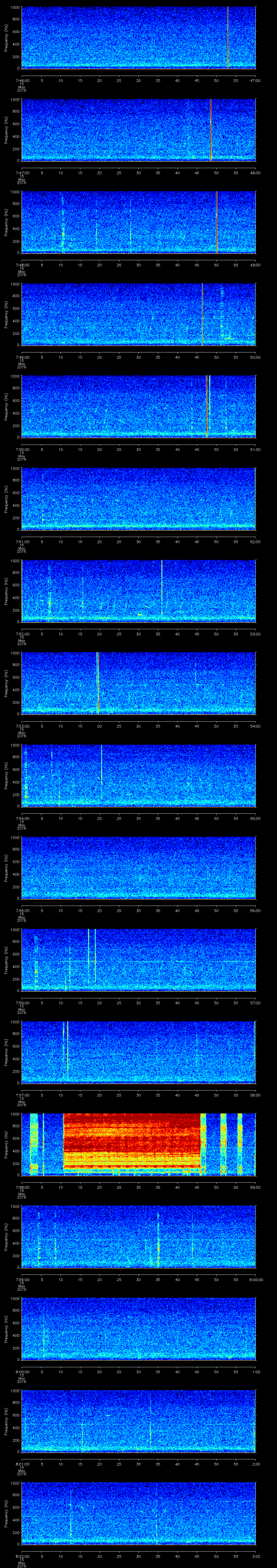
Task: Click the 7:57:00 start time label
Action: (22, 1095)
